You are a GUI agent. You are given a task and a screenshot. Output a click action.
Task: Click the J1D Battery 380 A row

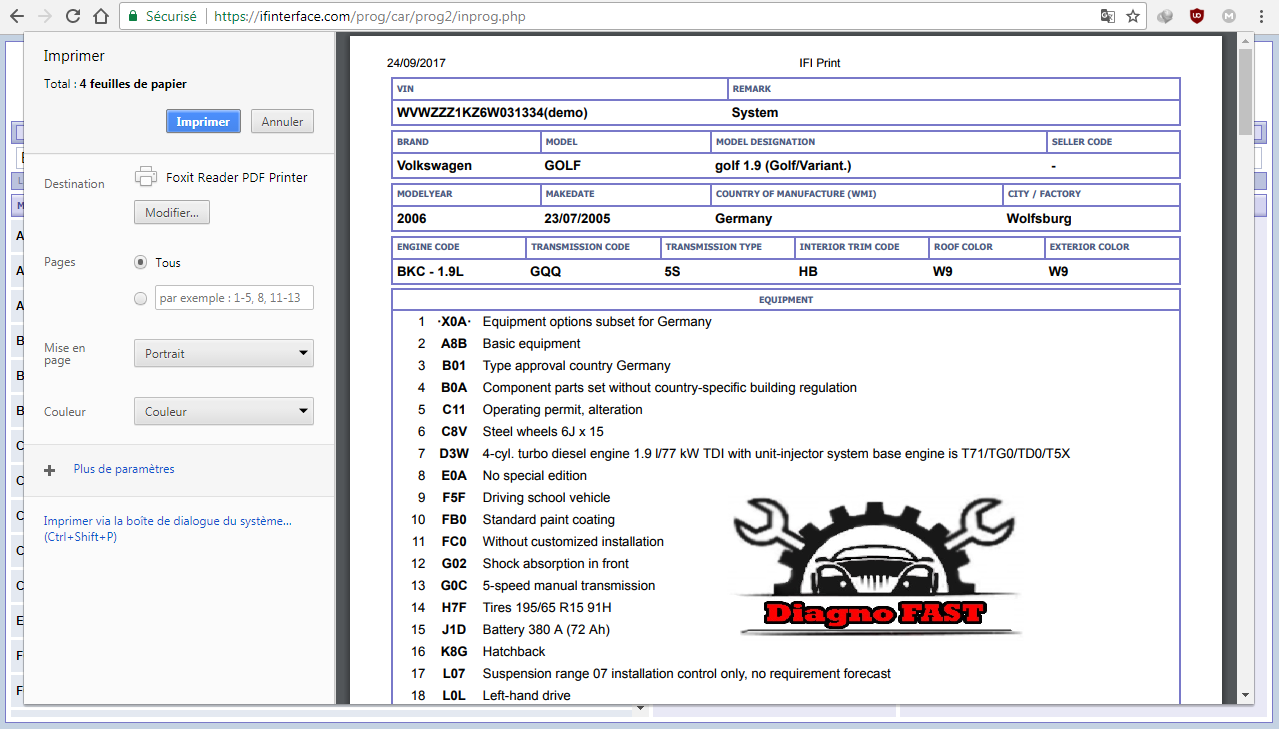(510, 630)
